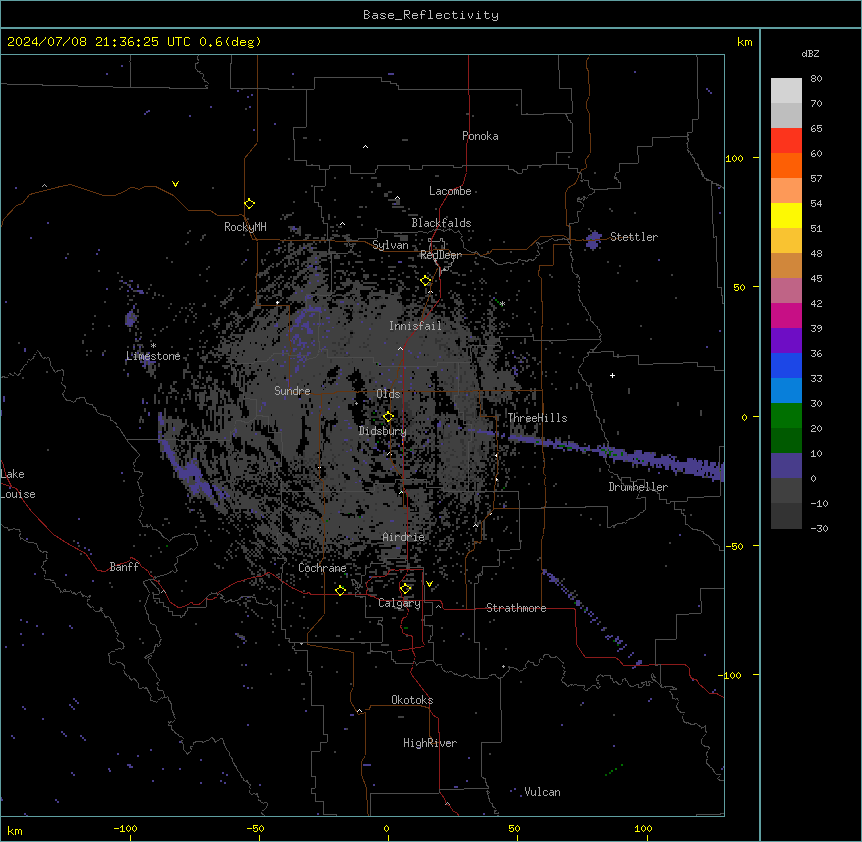862x842 pixels.
Task: Click the km unit label at top right
Action: tap(744, 42)
